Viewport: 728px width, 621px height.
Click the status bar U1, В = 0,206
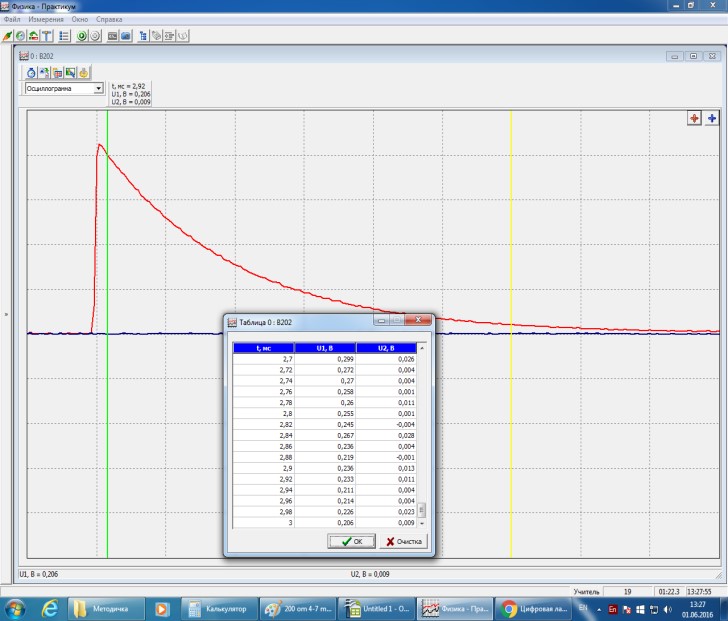click(x=39, y=574)
